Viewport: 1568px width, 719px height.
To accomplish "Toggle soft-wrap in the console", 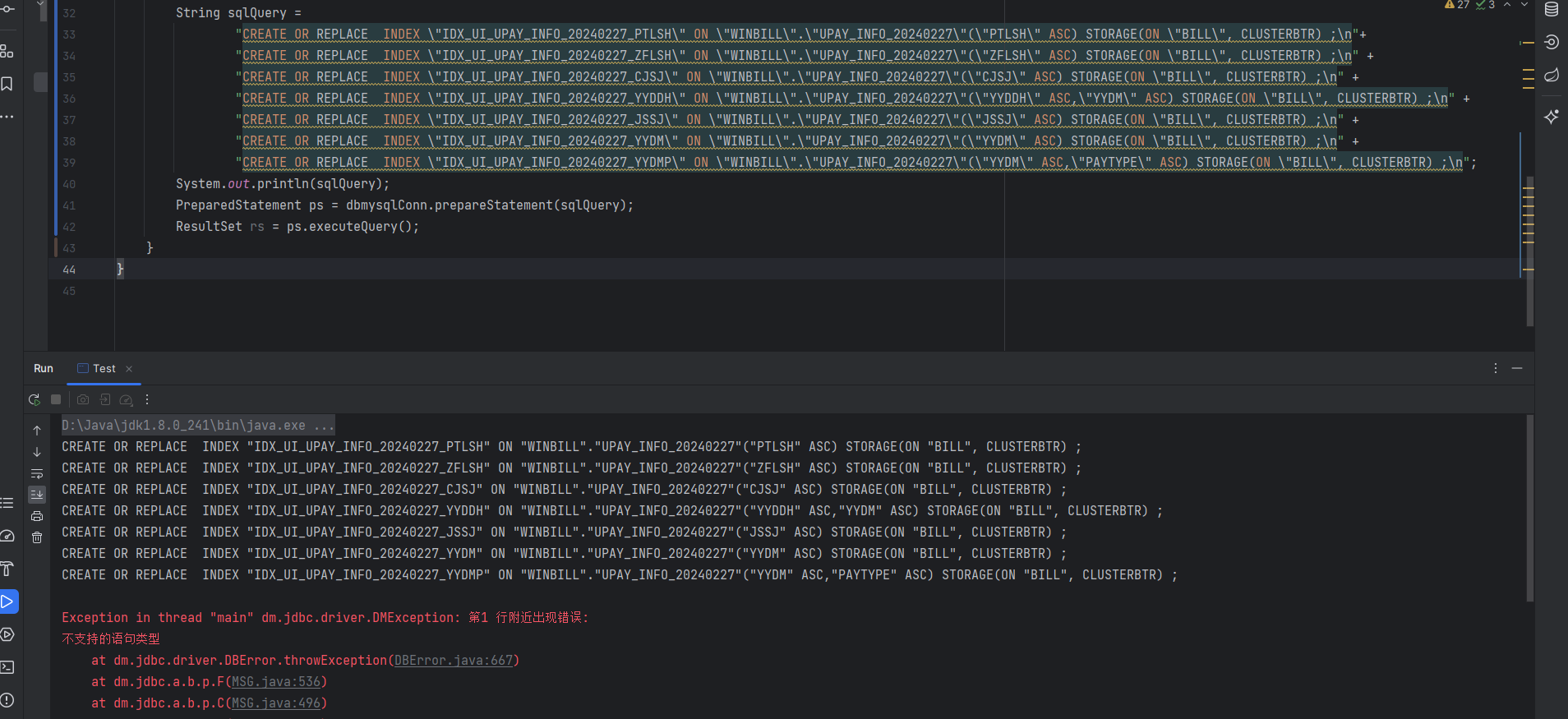I will [37, 473].
